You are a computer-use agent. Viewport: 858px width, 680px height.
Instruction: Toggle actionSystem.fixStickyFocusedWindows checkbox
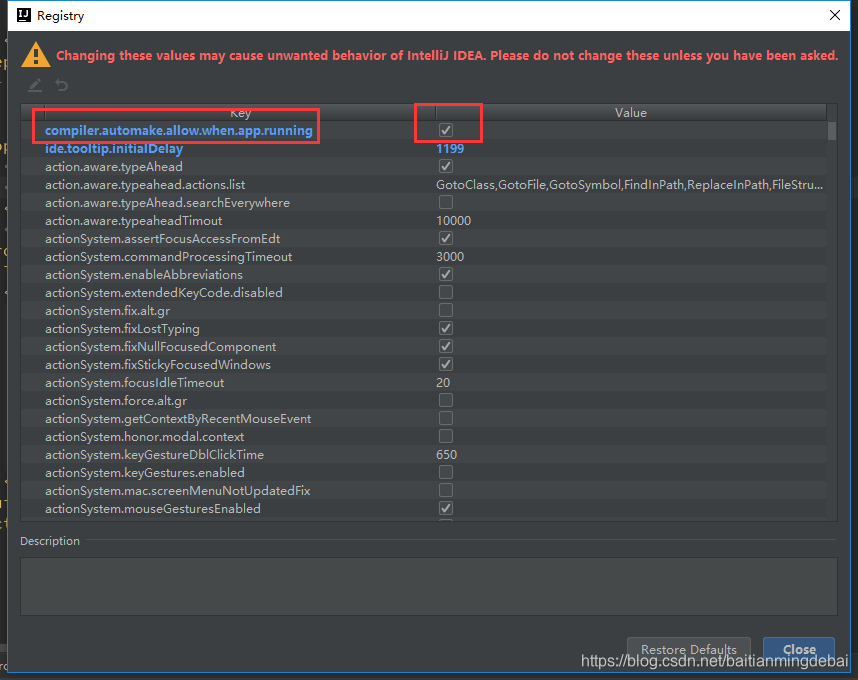pyautogui.click(x=446, y=365)
